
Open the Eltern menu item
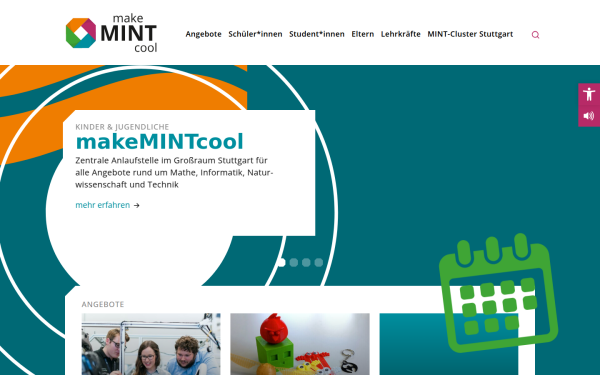click(363, 34)
